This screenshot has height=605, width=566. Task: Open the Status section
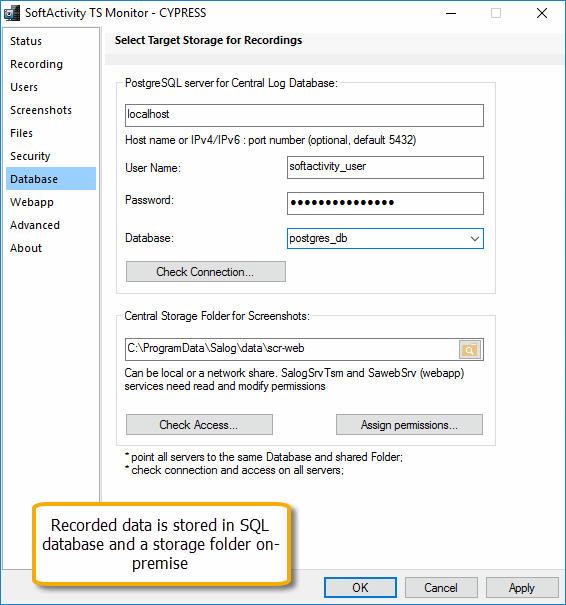(26, 41)
